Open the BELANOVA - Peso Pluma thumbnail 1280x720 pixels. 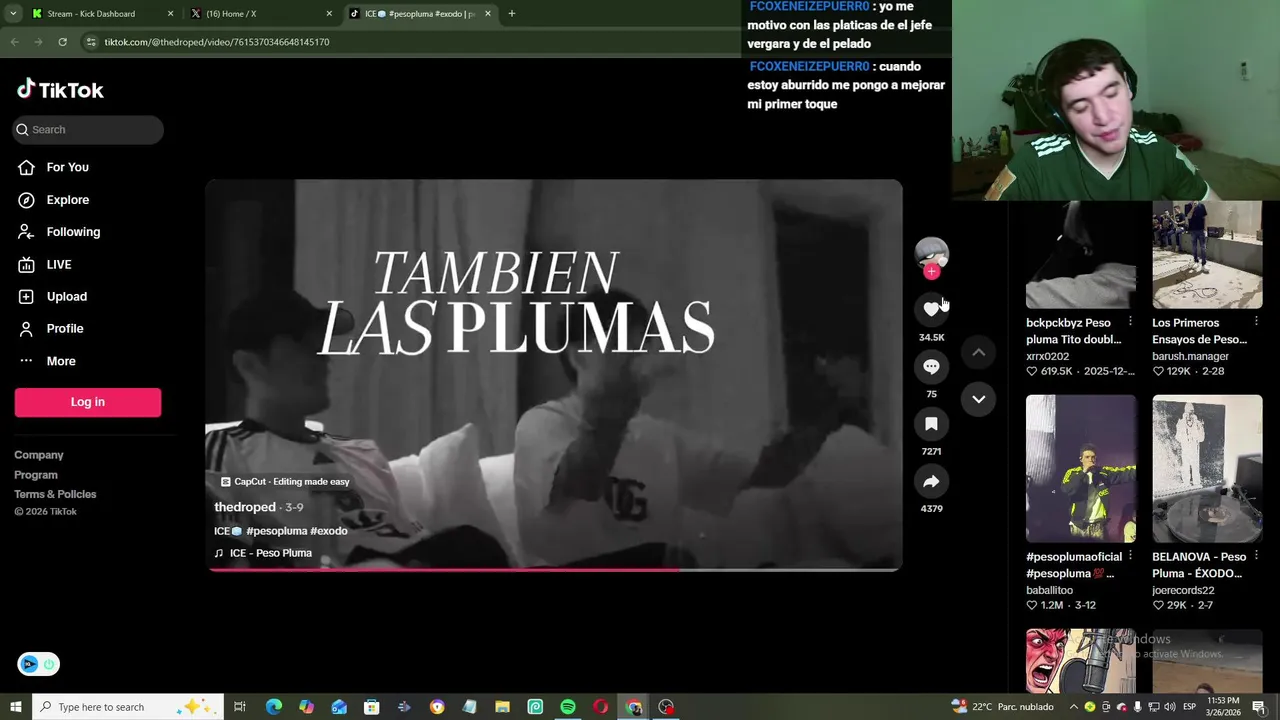tap(1207, 468)
